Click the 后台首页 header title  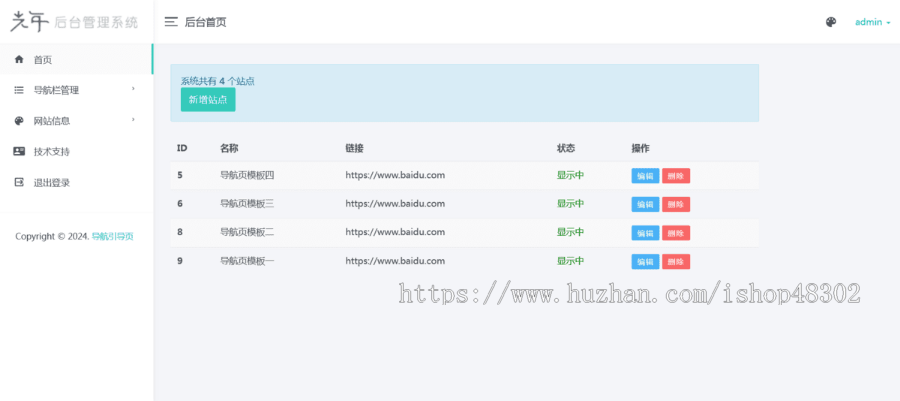pos(205,22)
